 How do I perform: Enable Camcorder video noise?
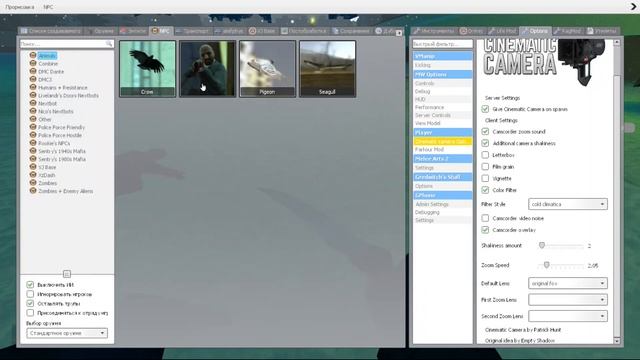pyautogui.click(x=485, y=218)
